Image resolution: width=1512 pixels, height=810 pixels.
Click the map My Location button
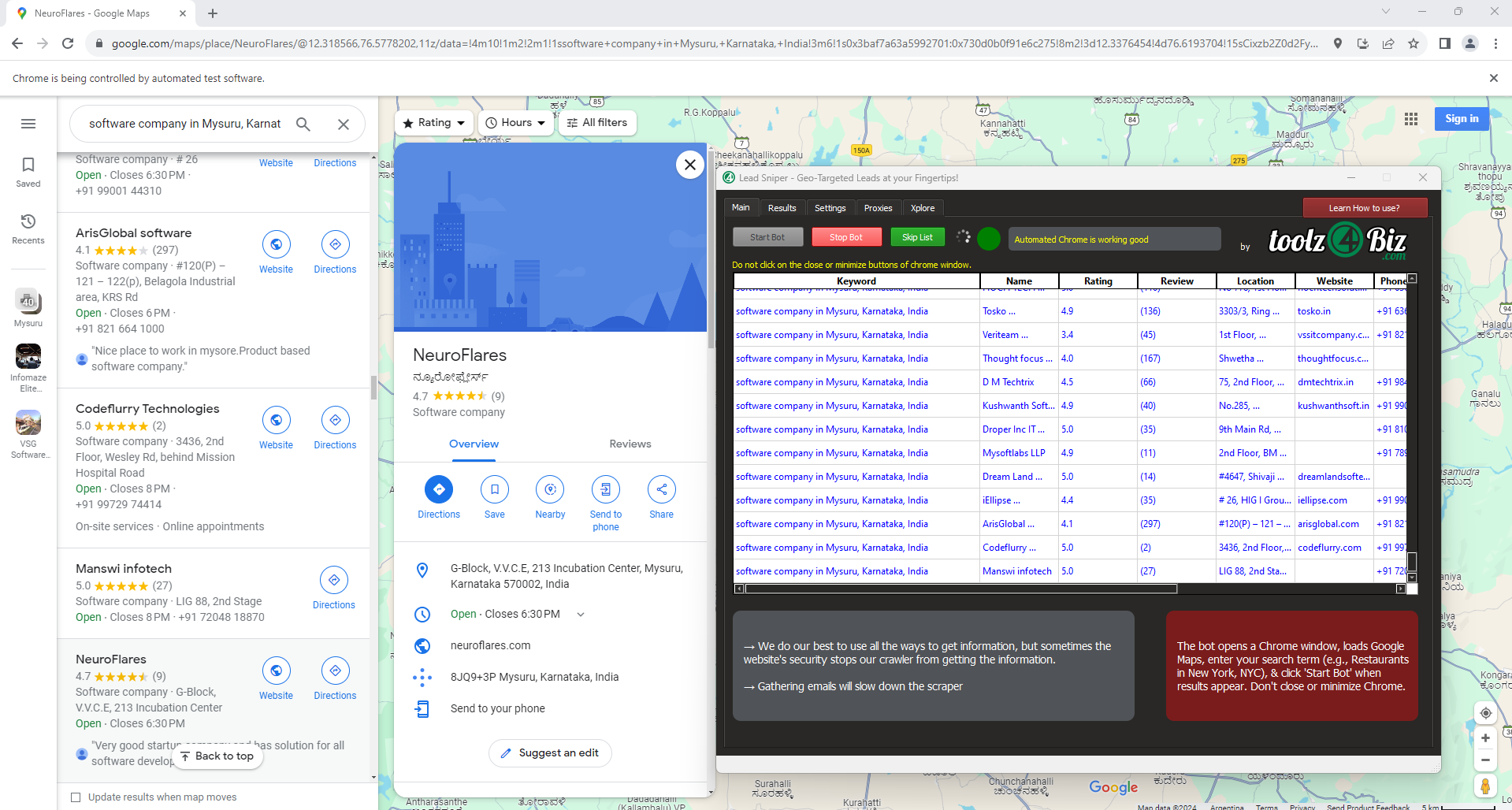click(1485, 713)
